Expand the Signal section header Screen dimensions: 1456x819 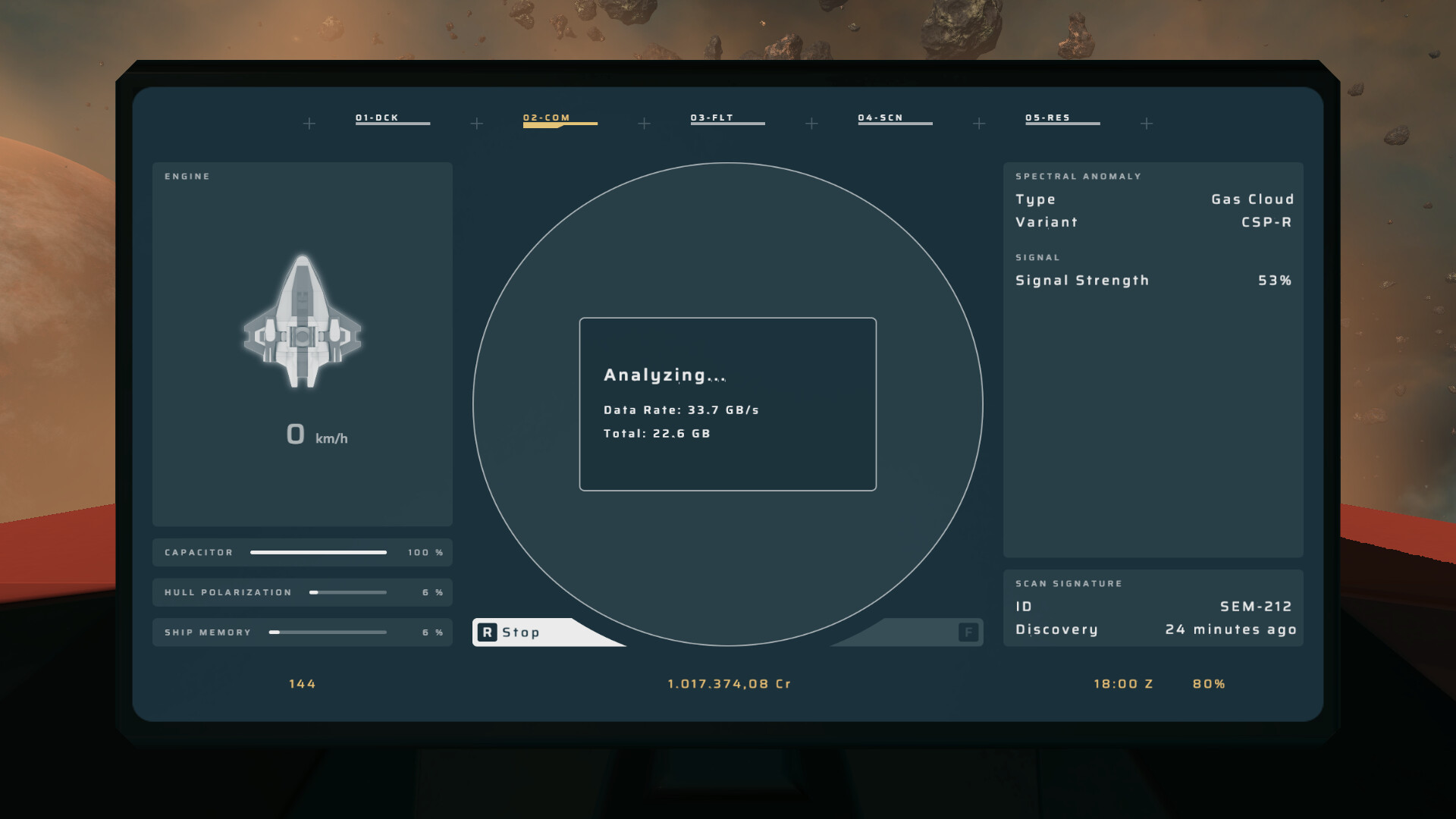[1037, 257]
